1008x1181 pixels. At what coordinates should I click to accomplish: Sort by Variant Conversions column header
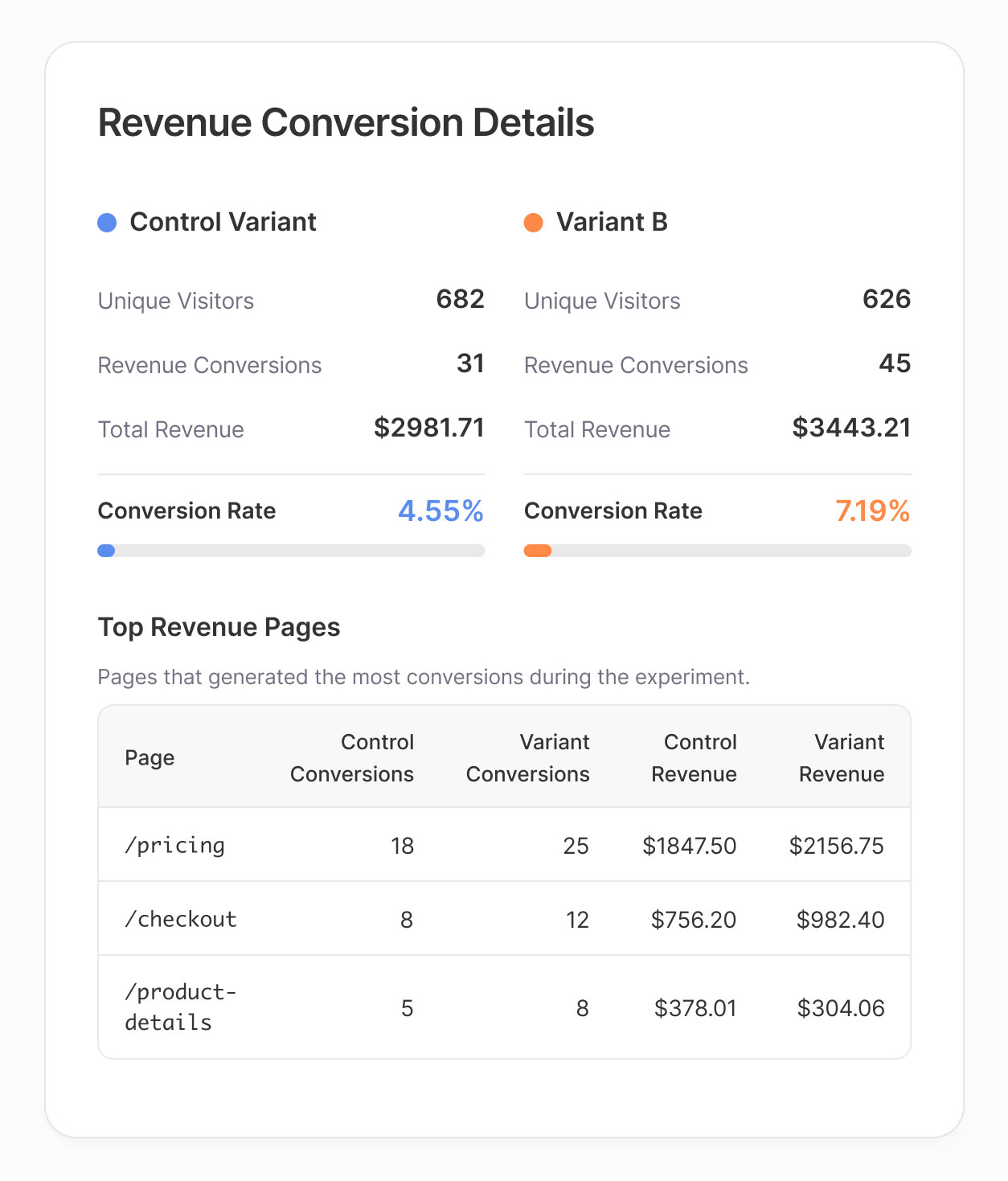528,758
